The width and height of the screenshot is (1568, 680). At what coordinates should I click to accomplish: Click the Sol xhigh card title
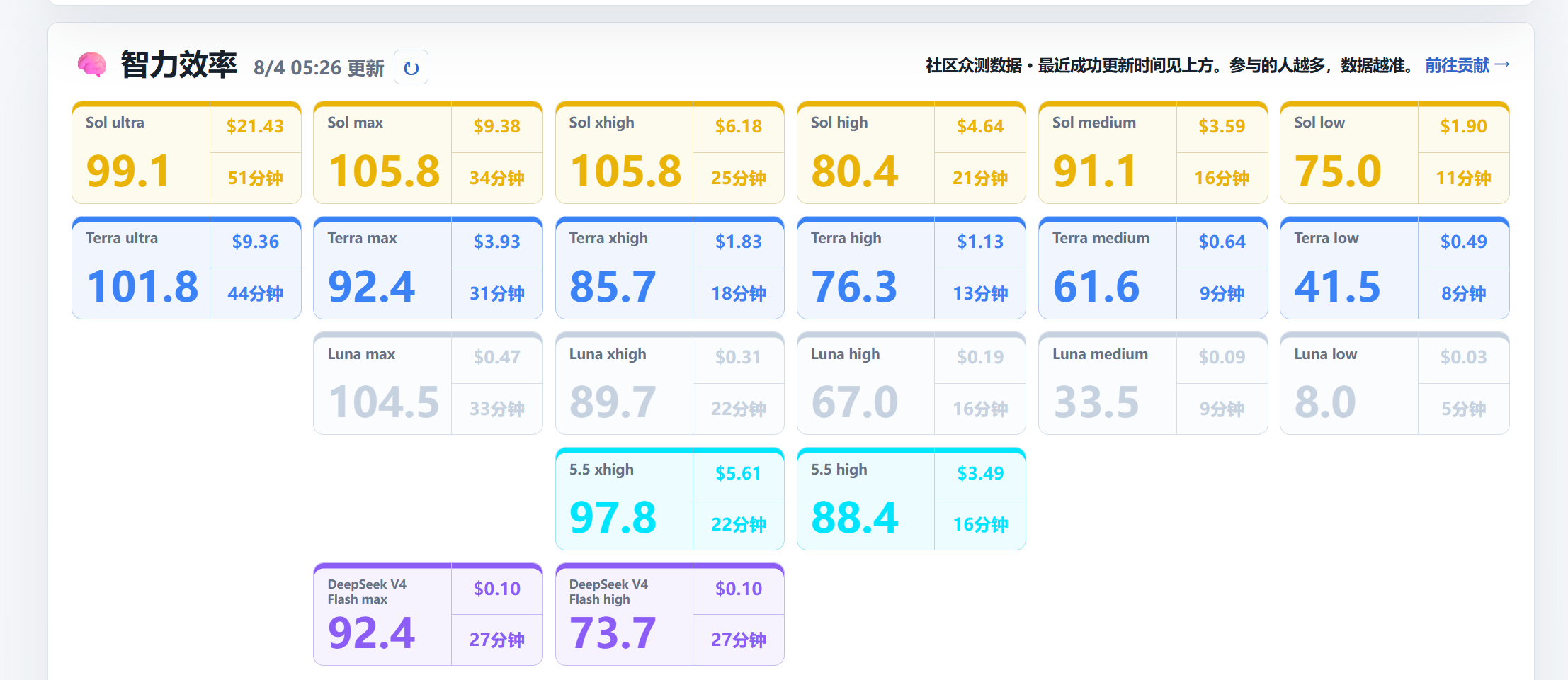pos(602,123)
